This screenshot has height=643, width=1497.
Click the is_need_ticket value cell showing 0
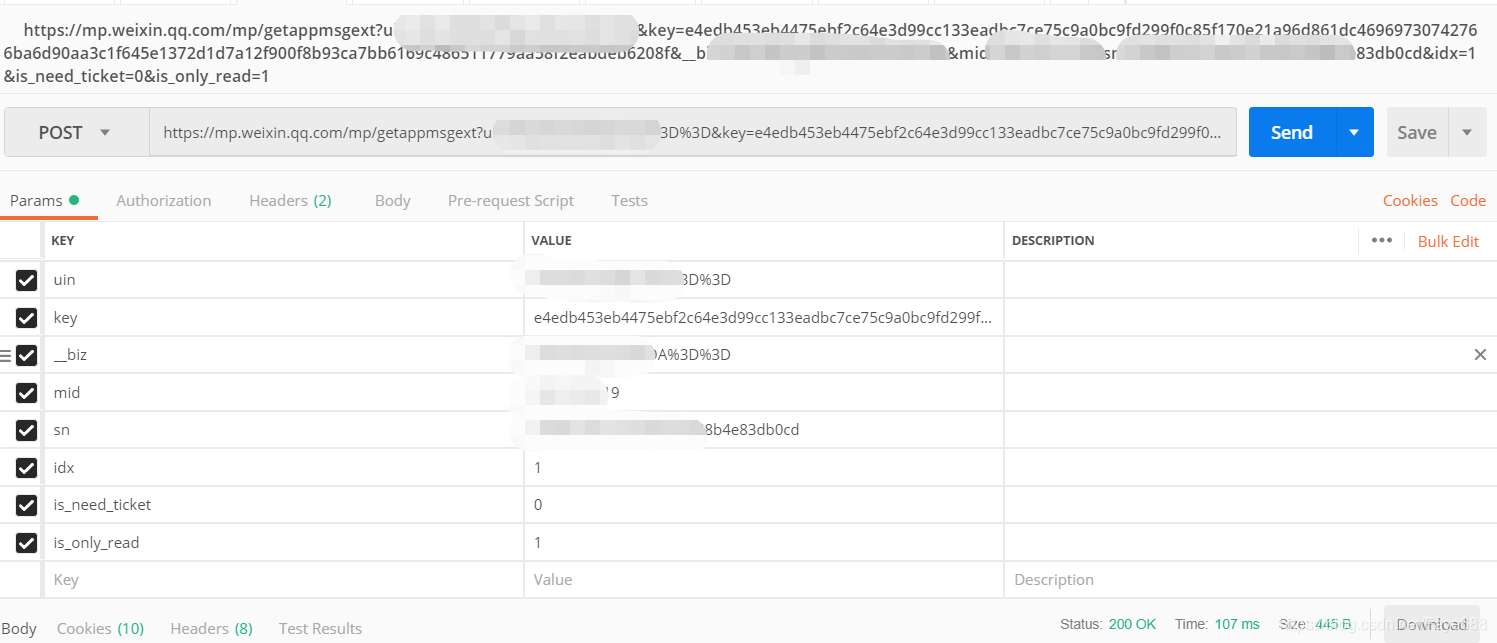coord(764,505)
